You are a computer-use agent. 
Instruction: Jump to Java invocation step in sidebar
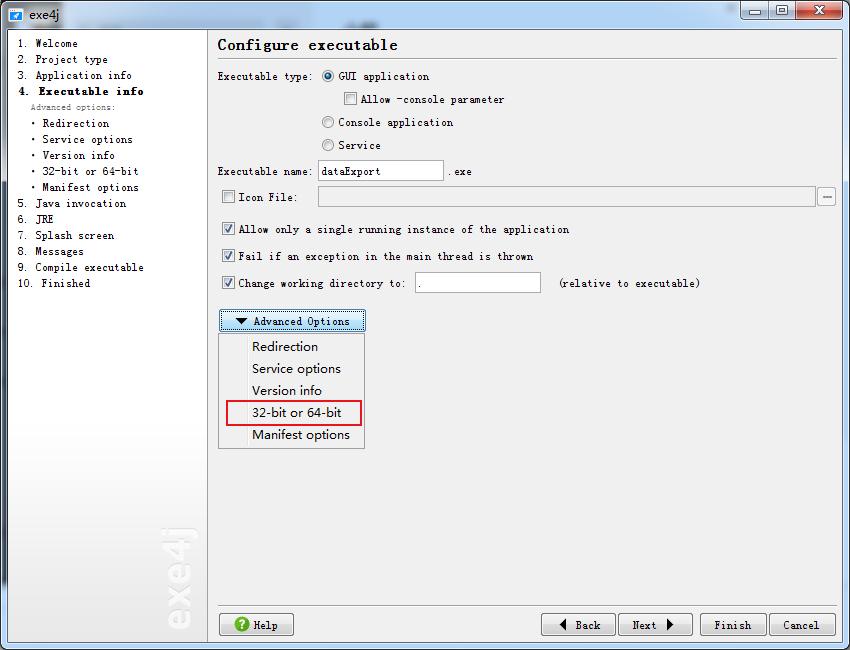pyautogui.click(x=80, y=203)
